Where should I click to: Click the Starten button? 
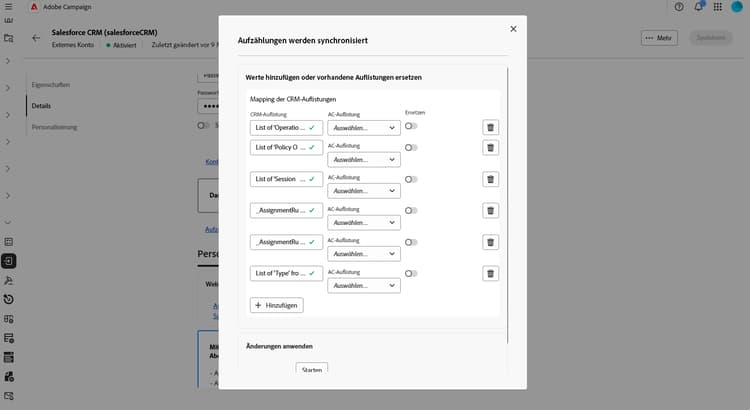[x=312, y=369]
